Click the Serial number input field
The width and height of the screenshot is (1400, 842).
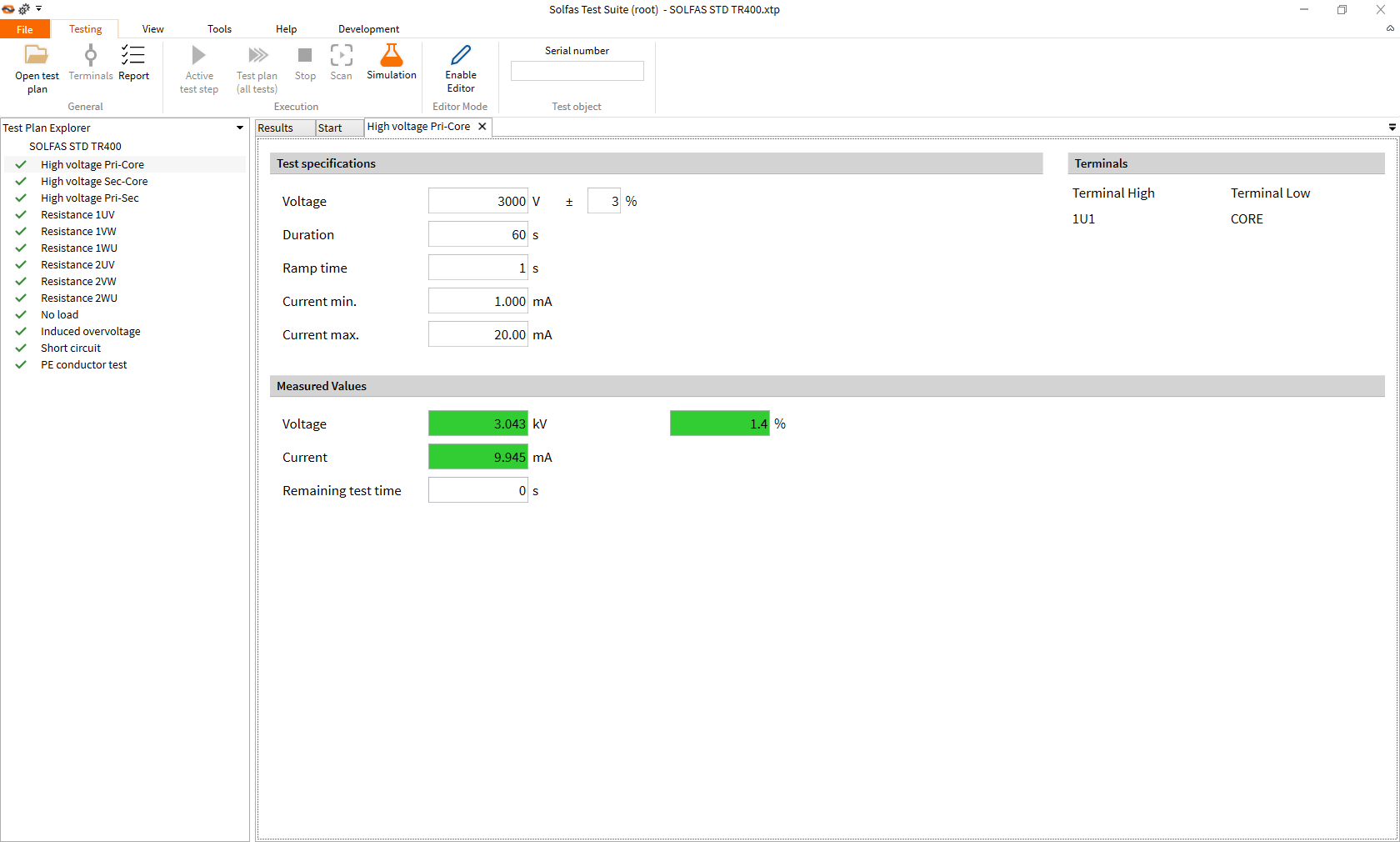577,71
